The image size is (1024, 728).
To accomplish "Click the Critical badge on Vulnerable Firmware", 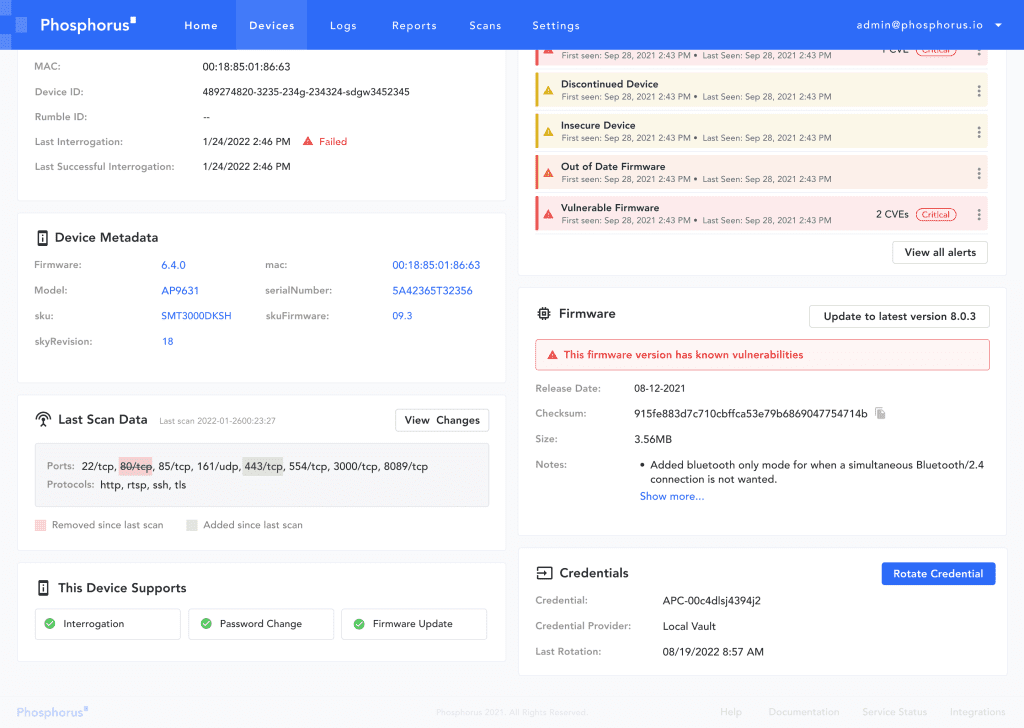I will [x=936, y=214].
